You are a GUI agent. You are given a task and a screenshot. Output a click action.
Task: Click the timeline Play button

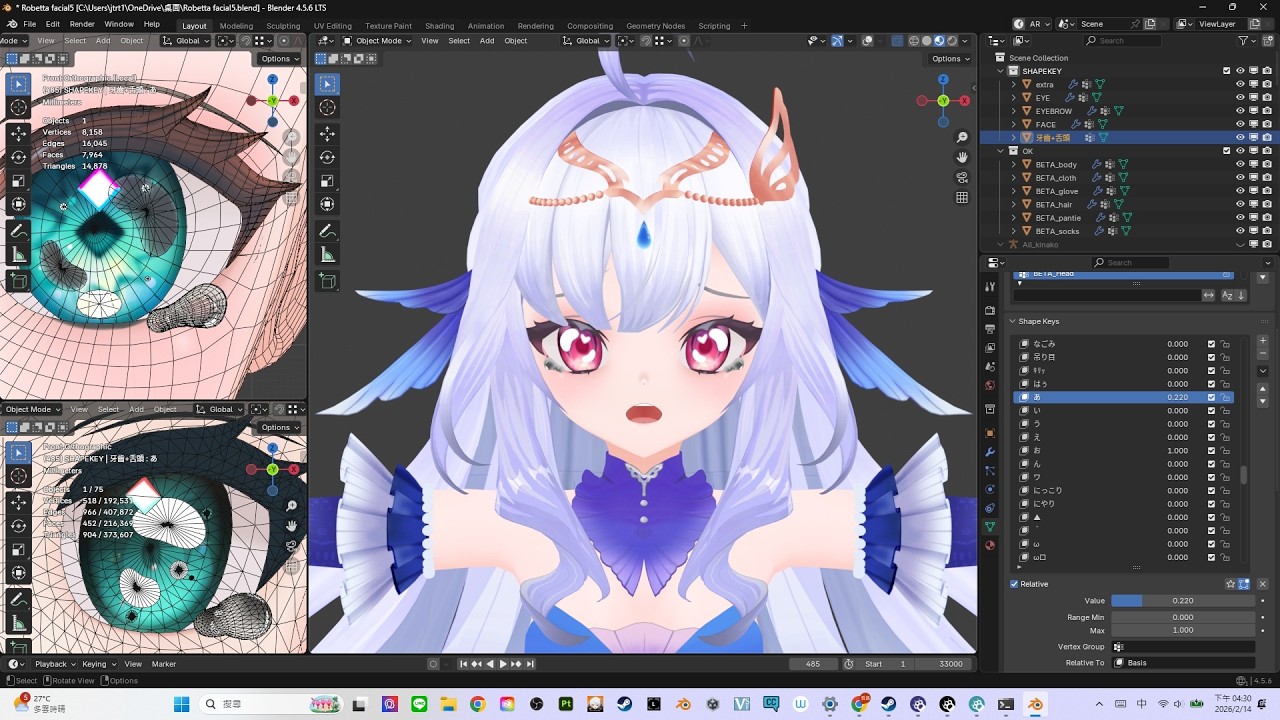503,664
